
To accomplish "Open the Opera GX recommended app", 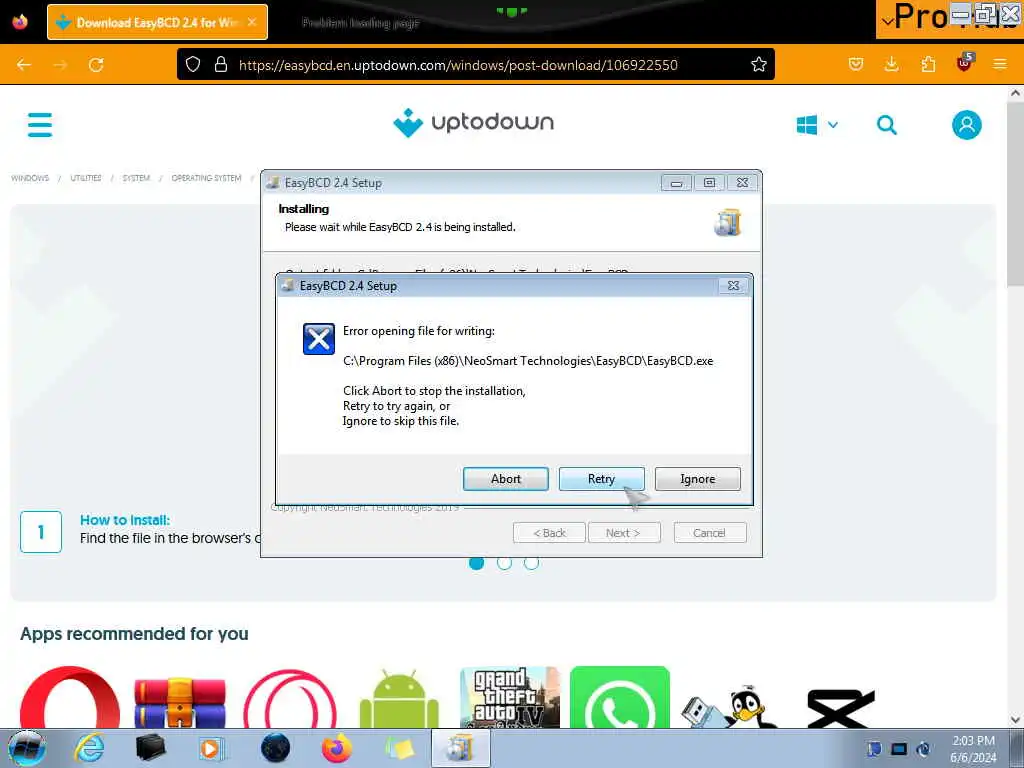I will click(290, 698).
